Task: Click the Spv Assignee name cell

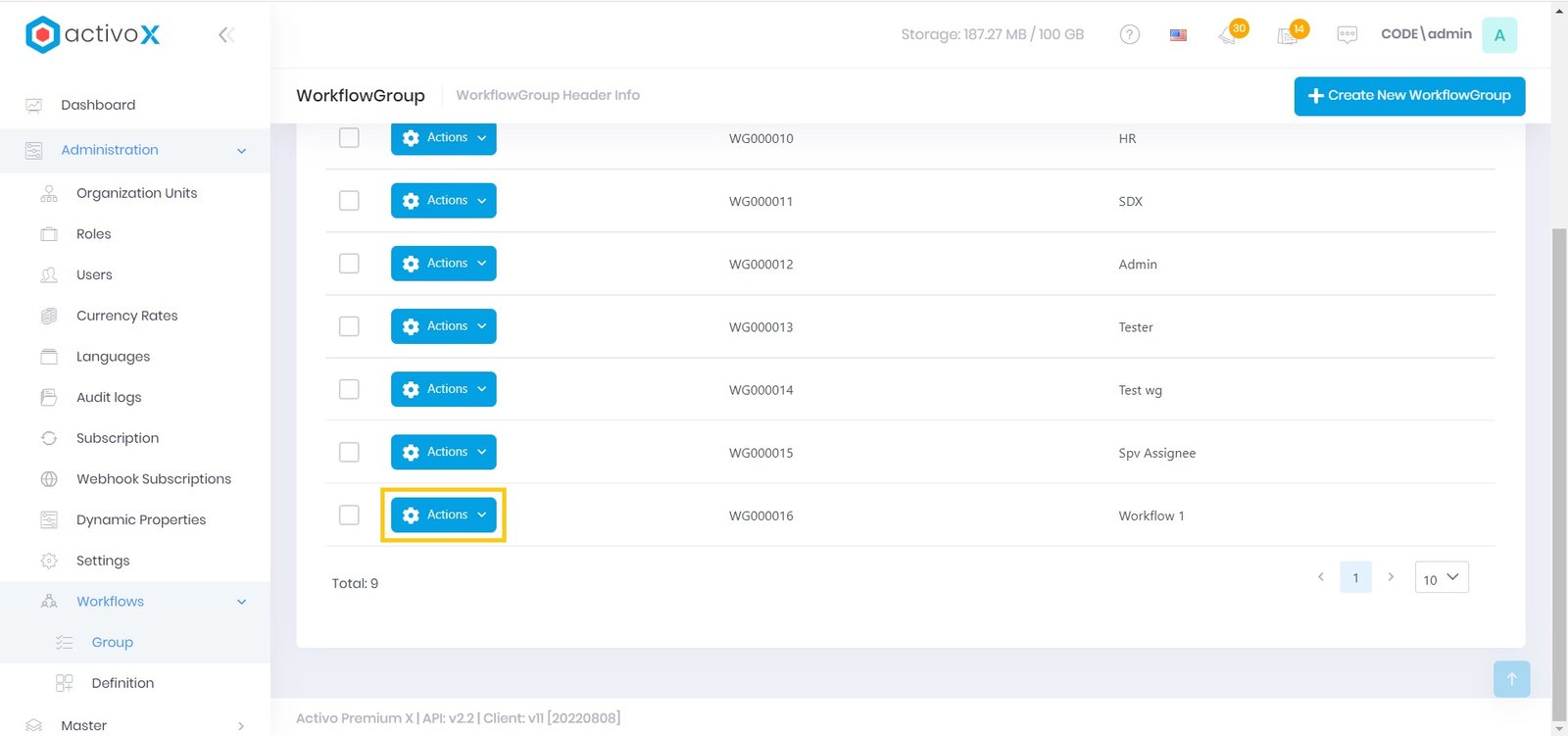Action: tap(1156, 453)
